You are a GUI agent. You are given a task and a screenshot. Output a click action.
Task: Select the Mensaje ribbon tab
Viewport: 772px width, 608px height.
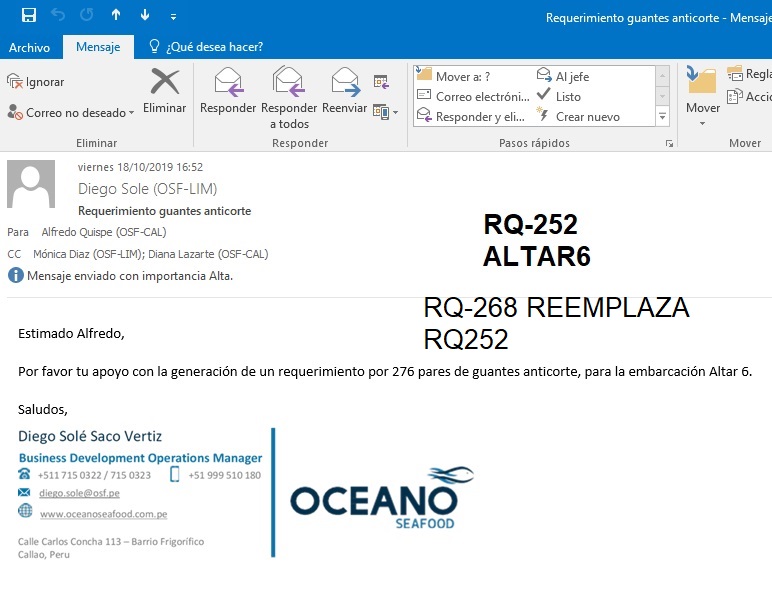click(98, 47)
